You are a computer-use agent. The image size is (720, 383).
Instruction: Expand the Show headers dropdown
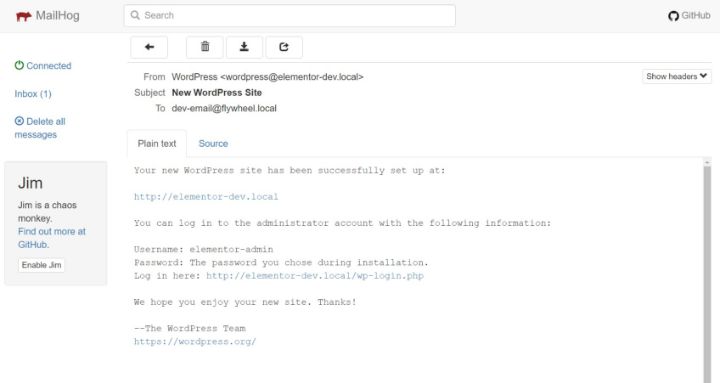point(676,76)
